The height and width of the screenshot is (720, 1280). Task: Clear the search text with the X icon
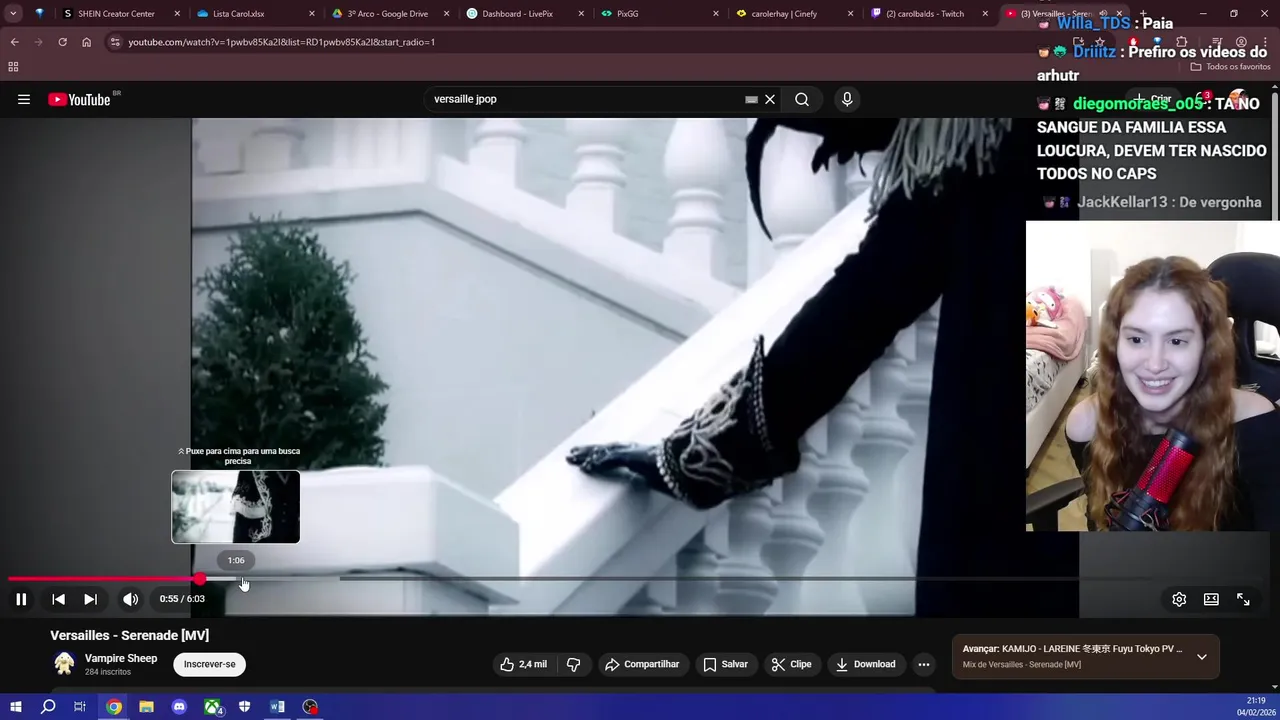point(770,99)
